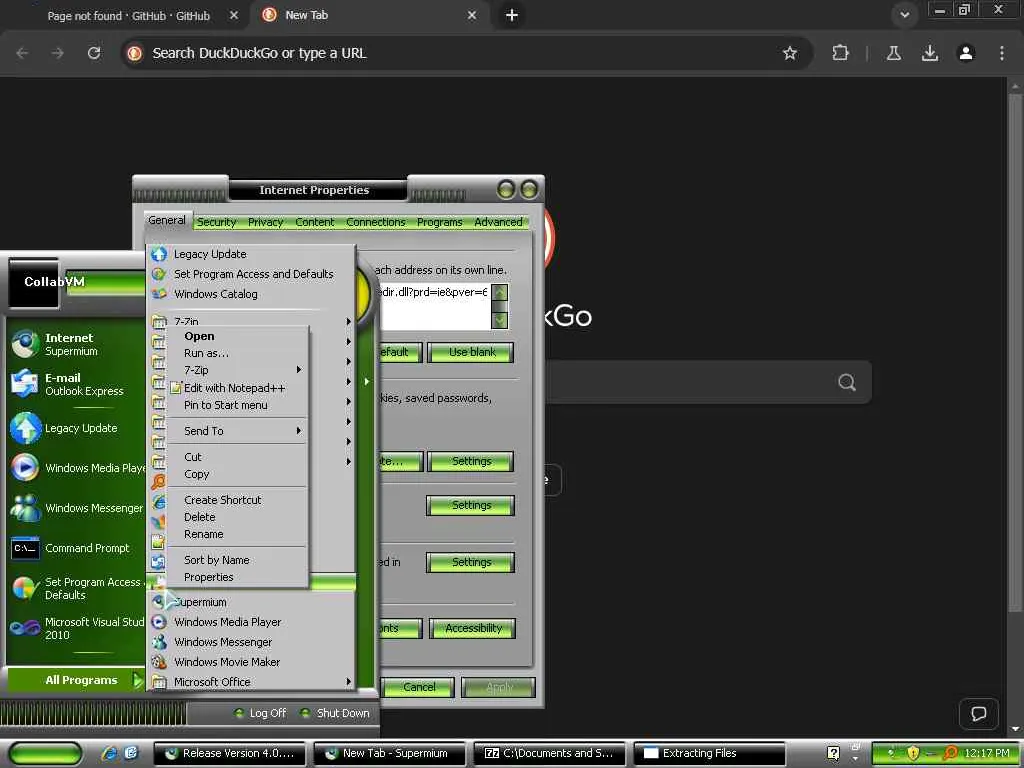Select Pin to Start menu

pyautogui.click(x=237, y=405)
